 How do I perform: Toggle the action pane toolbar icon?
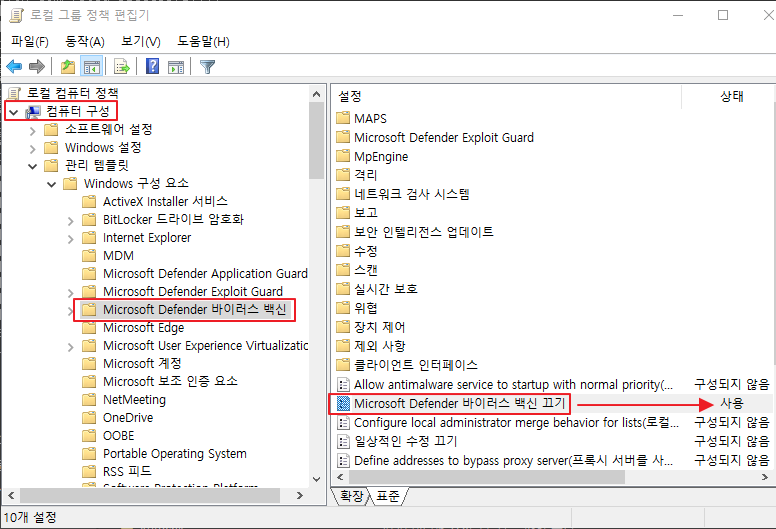click(176, 66)
